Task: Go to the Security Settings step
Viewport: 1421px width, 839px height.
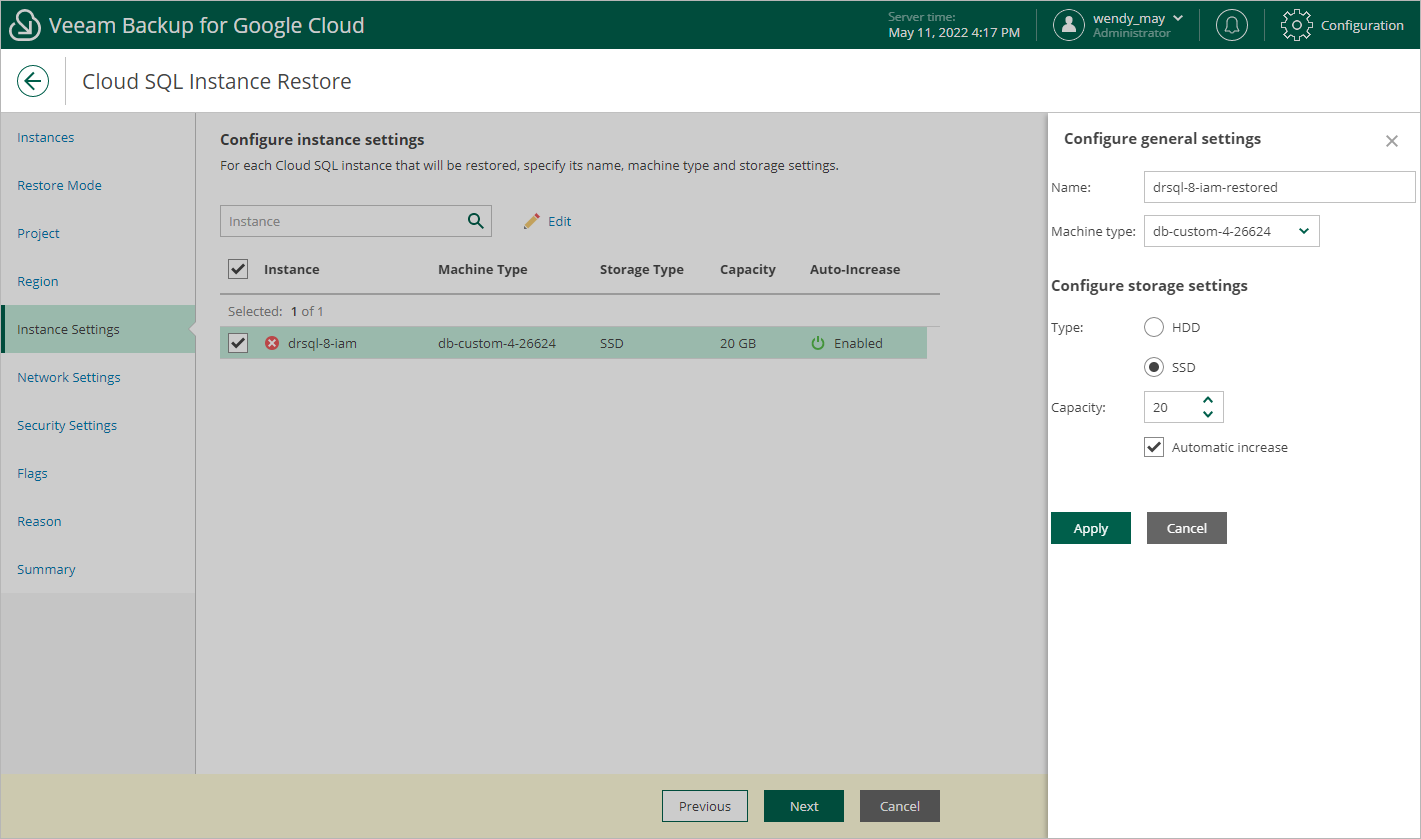Action: click(x=67, y=425)
